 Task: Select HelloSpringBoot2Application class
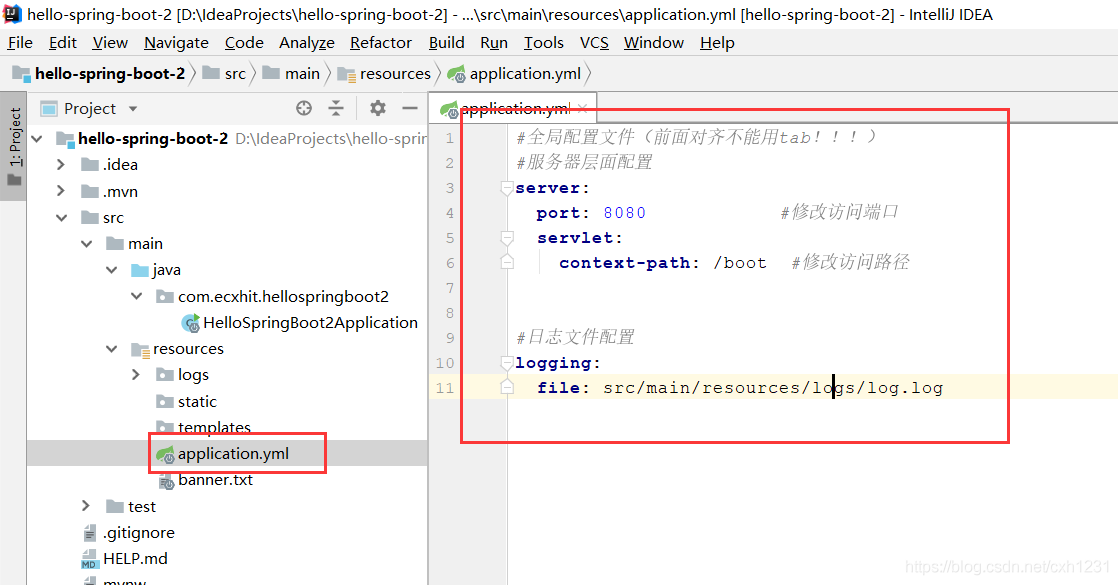pos(309,322)
